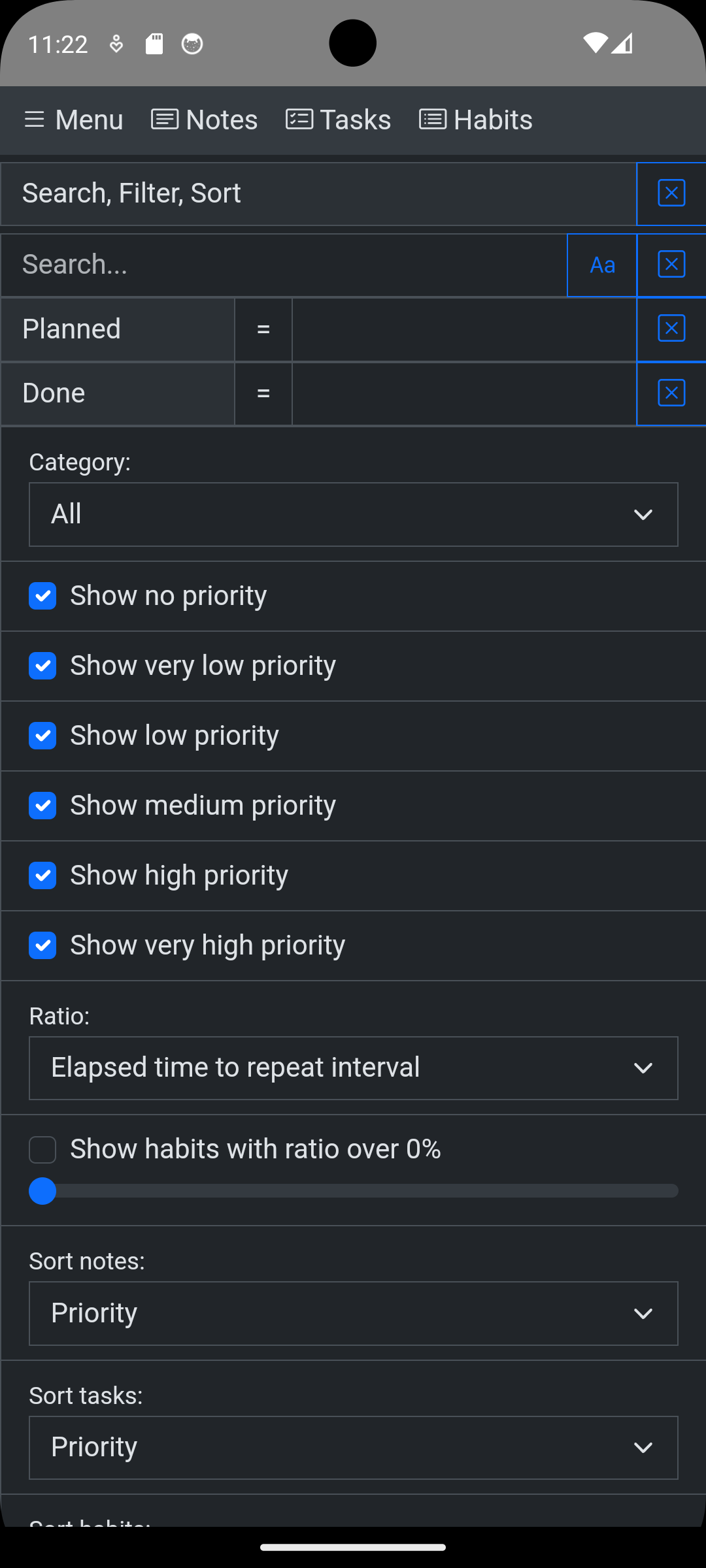706x1568 pixels.
Task: Close the Search, Filter, Sort panel
Action: (x=671, y=193)
